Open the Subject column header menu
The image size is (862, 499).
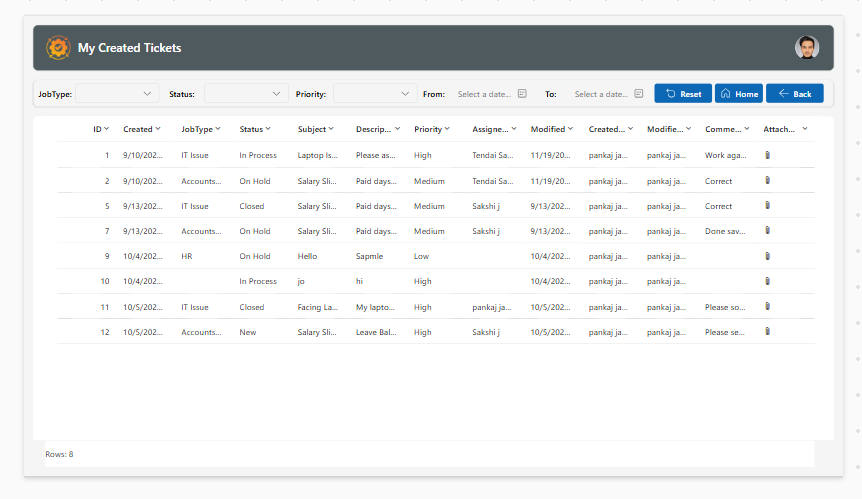pyautogui.click(x=331, y=129)
